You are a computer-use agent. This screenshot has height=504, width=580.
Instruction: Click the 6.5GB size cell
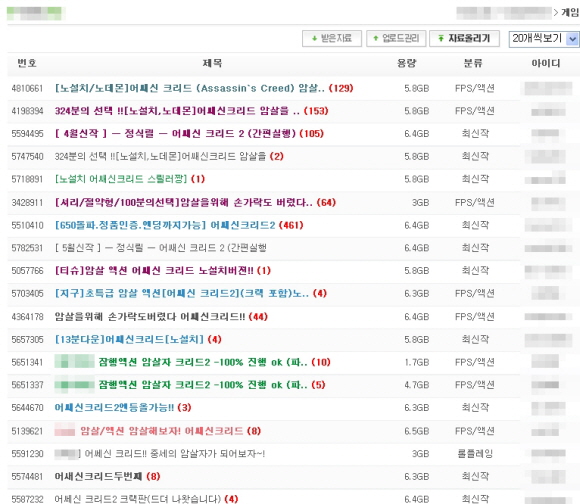pos(417,431)
